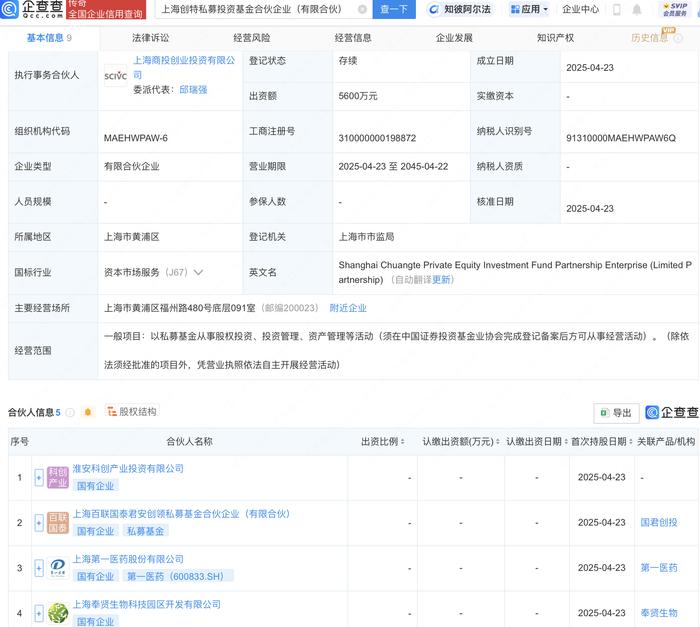The height and width of the screenshot is (627, 700).
Task: Expand row 2 上海百联国泰君安 plus toggle
Action: (39, 523)
